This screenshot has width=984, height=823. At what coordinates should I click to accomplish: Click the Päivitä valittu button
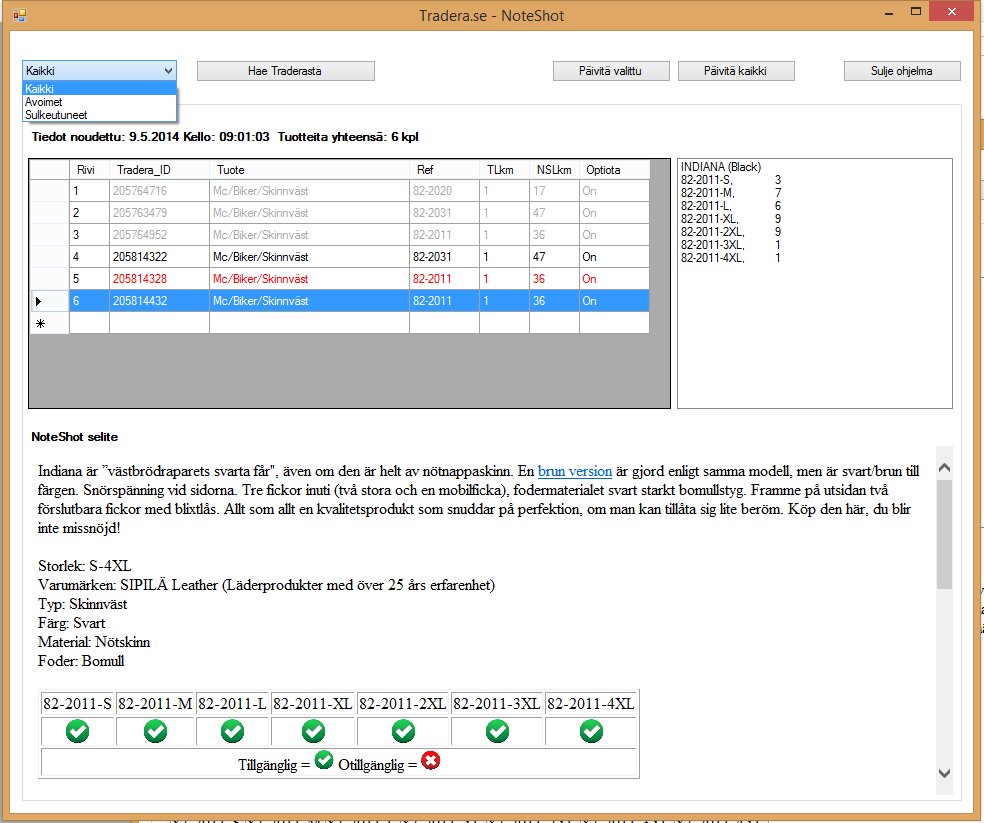[611, 71]
